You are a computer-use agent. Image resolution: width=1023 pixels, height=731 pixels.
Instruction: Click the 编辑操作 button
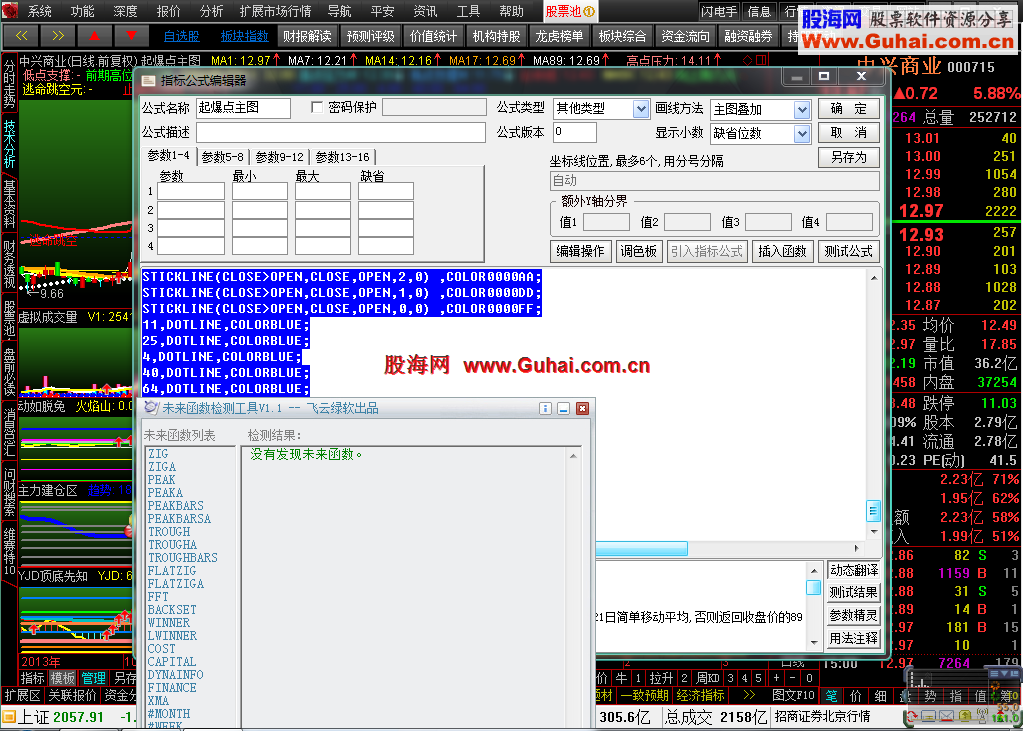[x=581, y=251]
